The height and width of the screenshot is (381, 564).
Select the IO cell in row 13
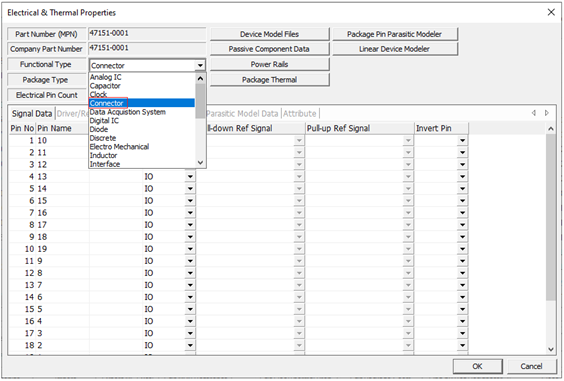164,285
